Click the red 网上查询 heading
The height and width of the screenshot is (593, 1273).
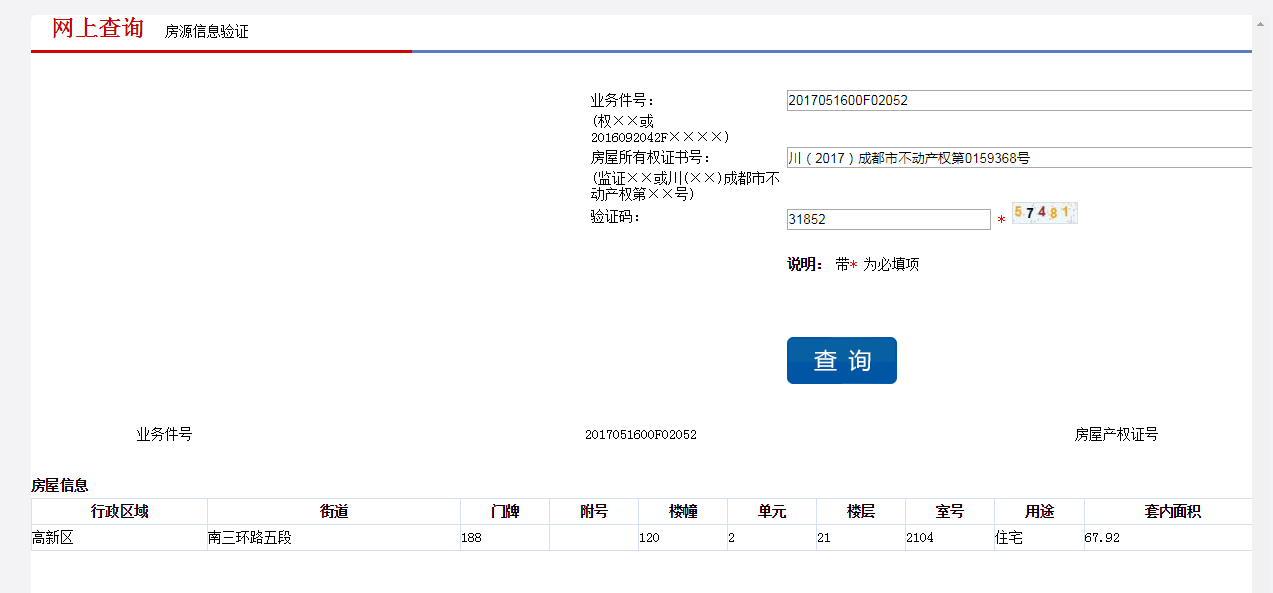point(98,29)
